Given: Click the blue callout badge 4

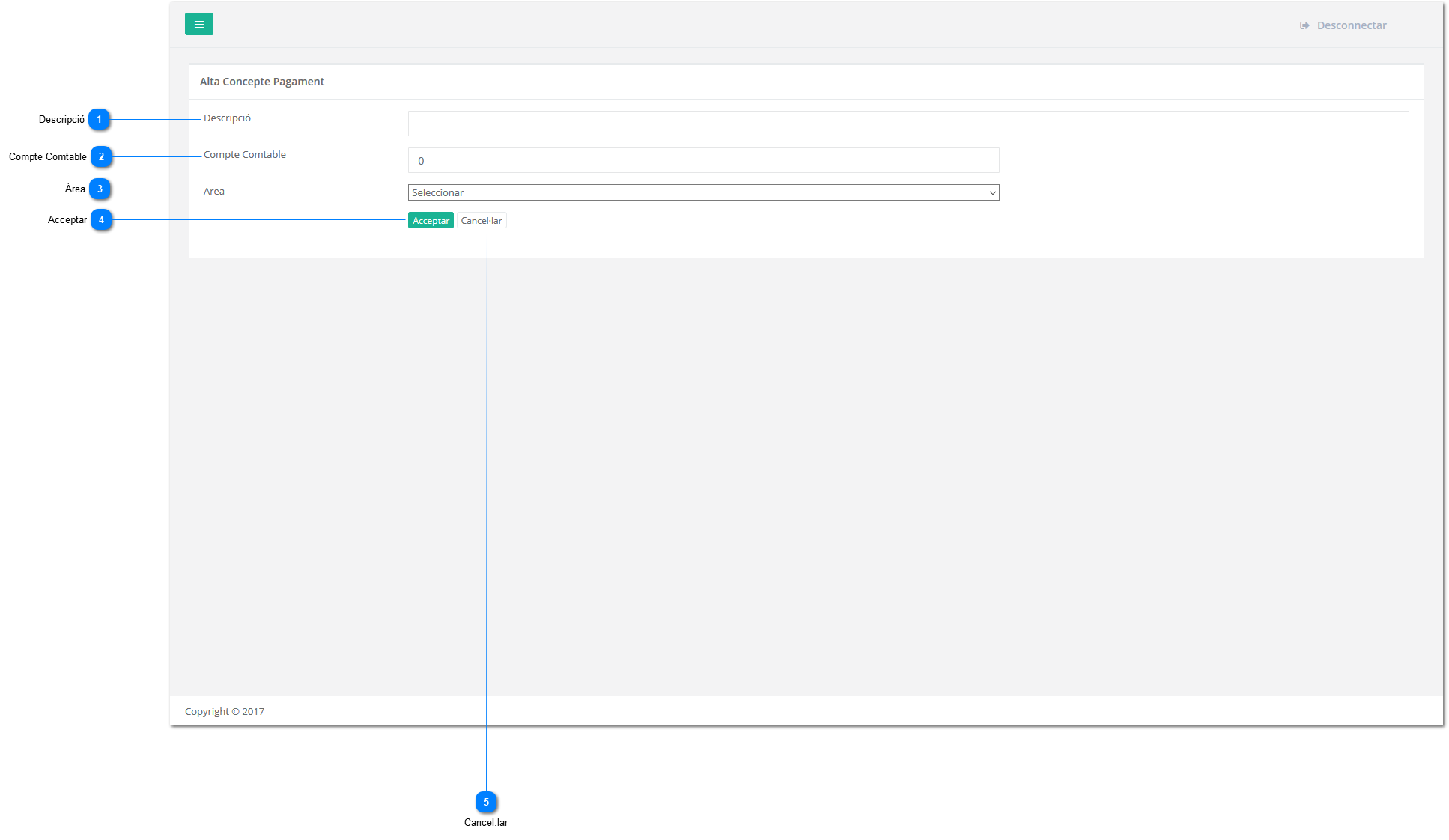Looking at the screenshot, I should click(x=101, y=219).
